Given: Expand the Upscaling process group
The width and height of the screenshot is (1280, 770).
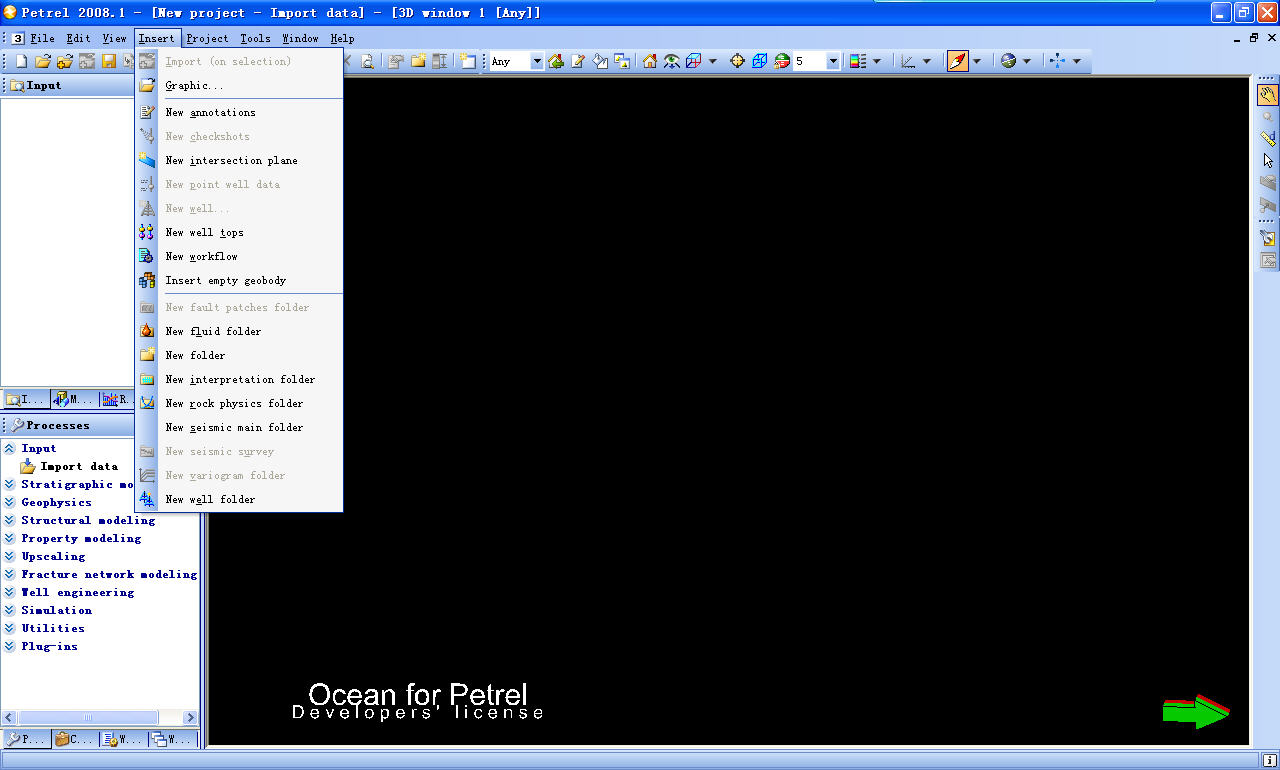Looking at the screenshot, I should pos(9,557).
